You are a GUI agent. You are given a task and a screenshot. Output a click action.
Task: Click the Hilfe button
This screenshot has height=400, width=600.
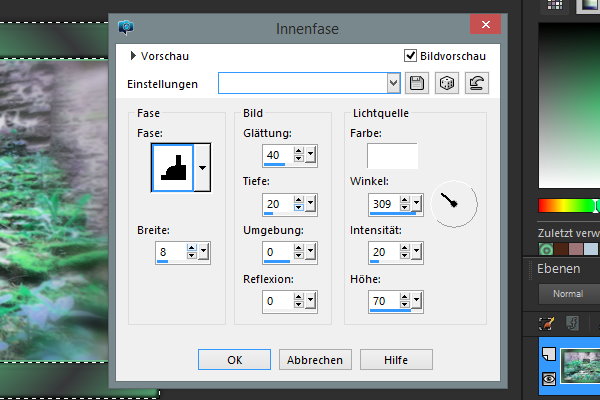(x=396, y=360)
